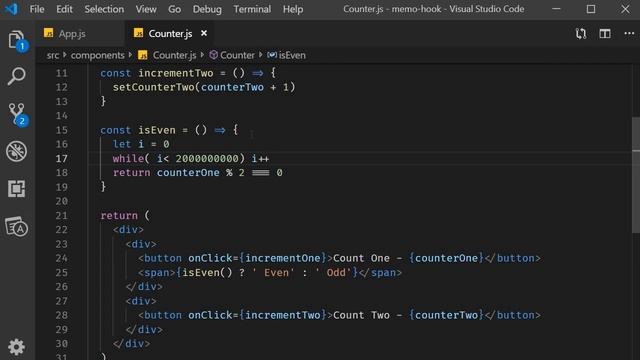Click the number 2000000000 on line 17

207,158
